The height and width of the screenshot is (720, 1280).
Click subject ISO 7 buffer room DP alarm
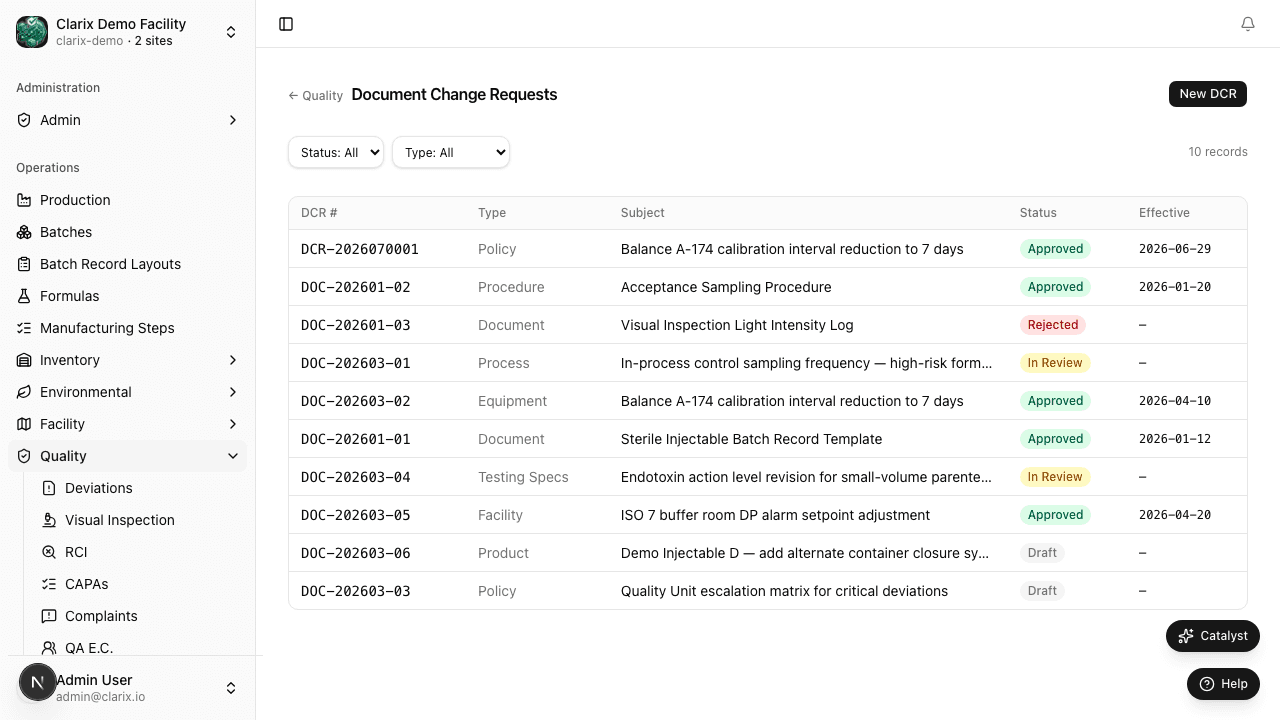pyautogui.click(x=775, y=515)
